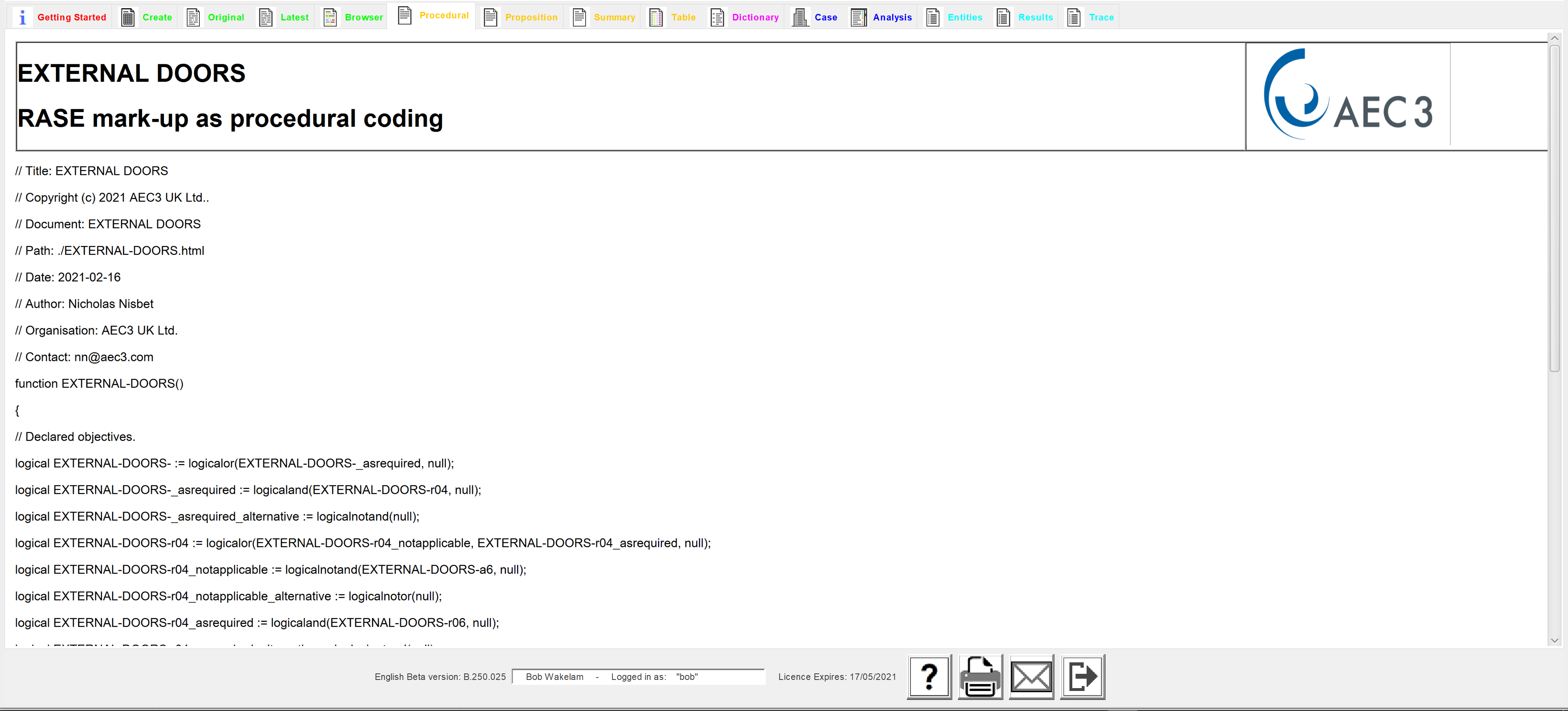Click the 'logical EXTERNAL-DOORS- := logicalor' line
This screenshot has height=711, width=1568.
tap(234, 464)
